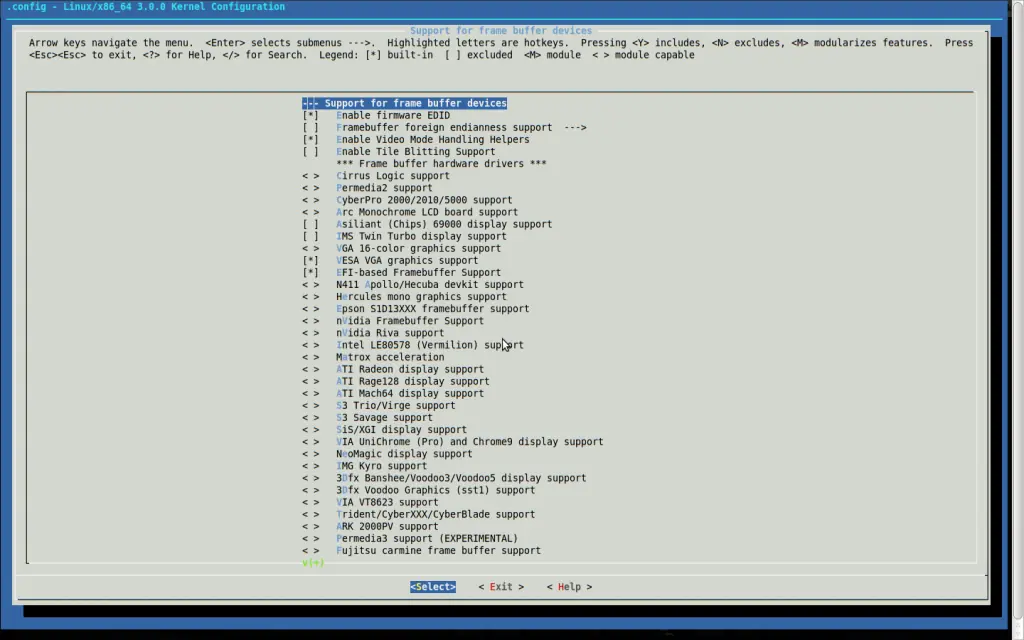The width and height of the screenshot is (1024, 640).
Task: Toggle EFI-based Framebuffer Support checkbox
Action: [310, 272]
